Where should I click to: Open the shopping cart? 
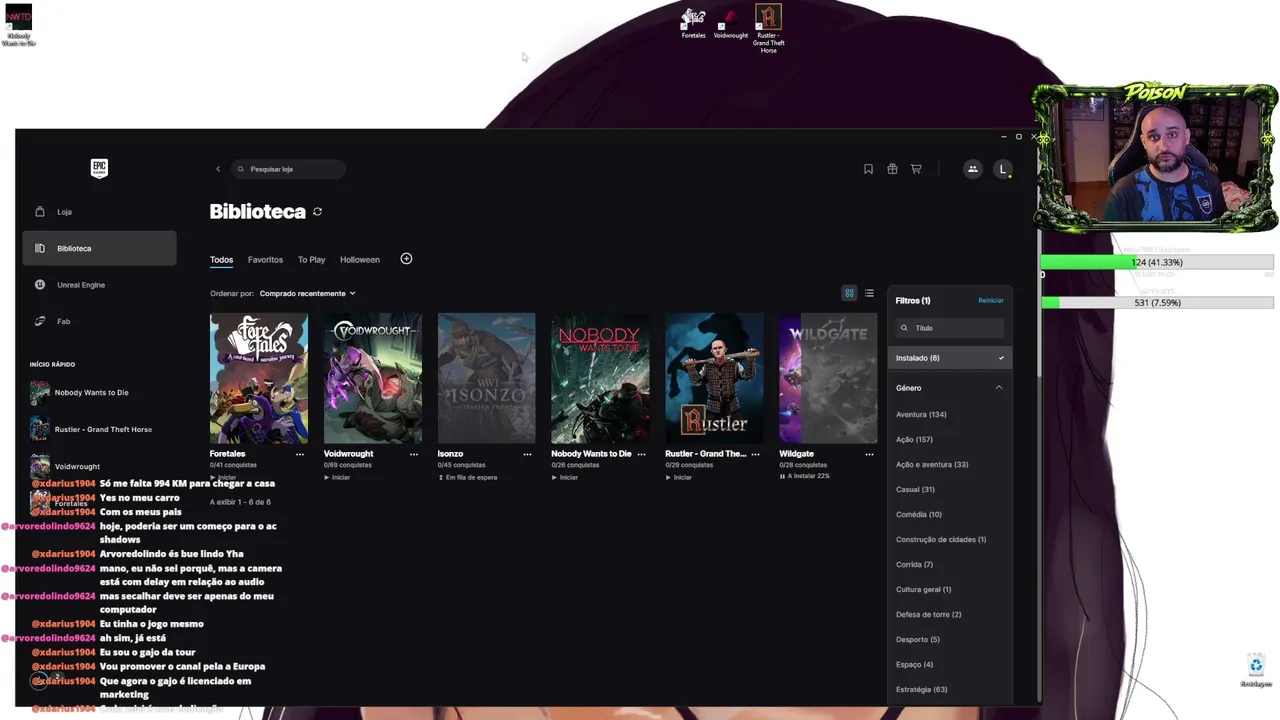916,169
